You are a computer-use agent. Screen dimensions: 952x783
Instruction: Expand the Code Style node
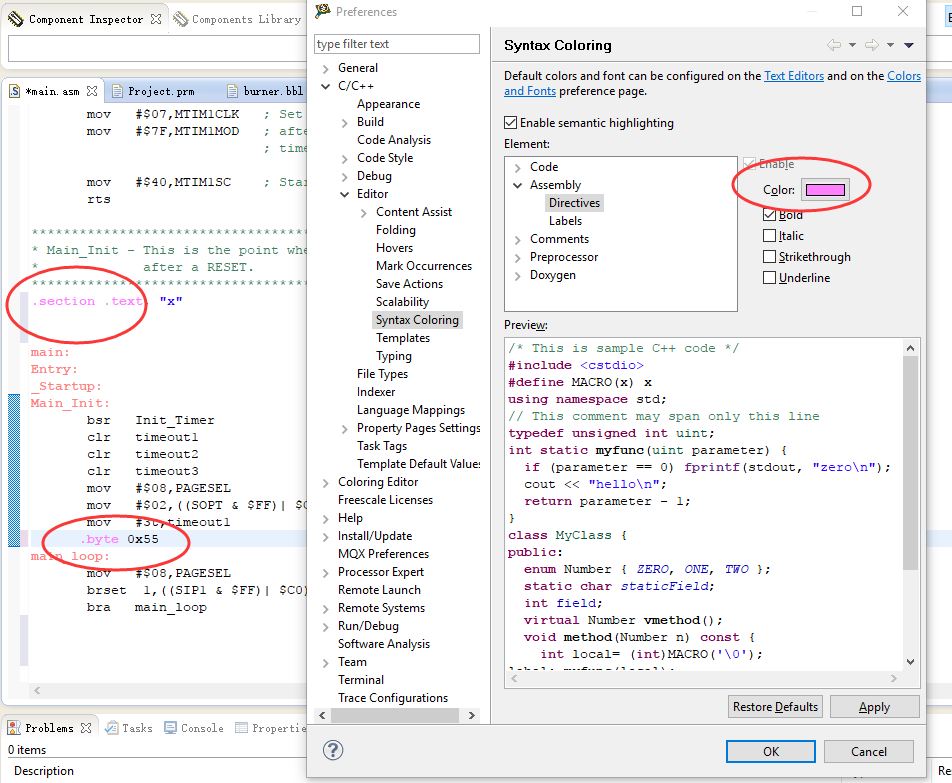pyautogui.click(x=345, y=158)
